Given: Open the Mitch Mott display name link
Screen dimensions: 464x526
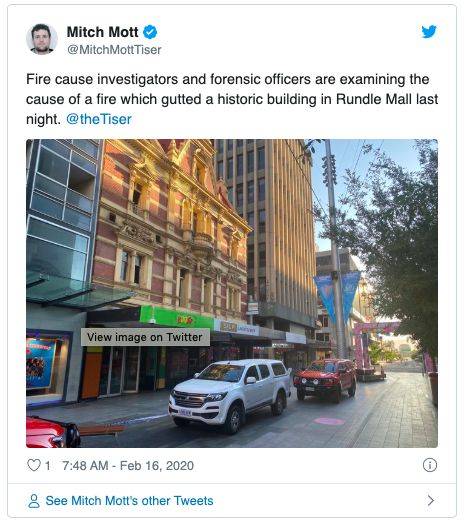Looking at the screenshot, I should pos(102,32).
